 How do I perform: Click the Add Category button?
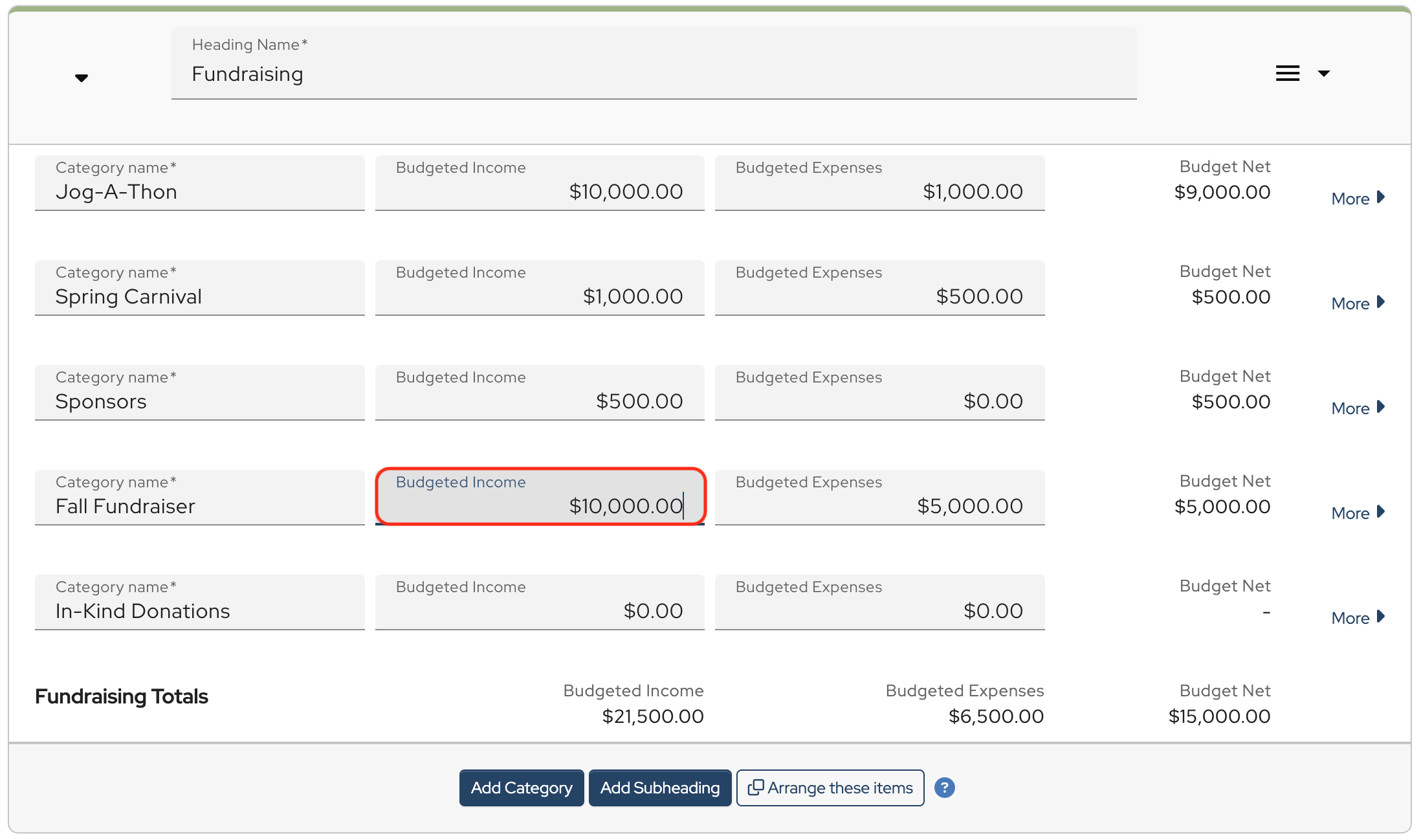[521, 788]
